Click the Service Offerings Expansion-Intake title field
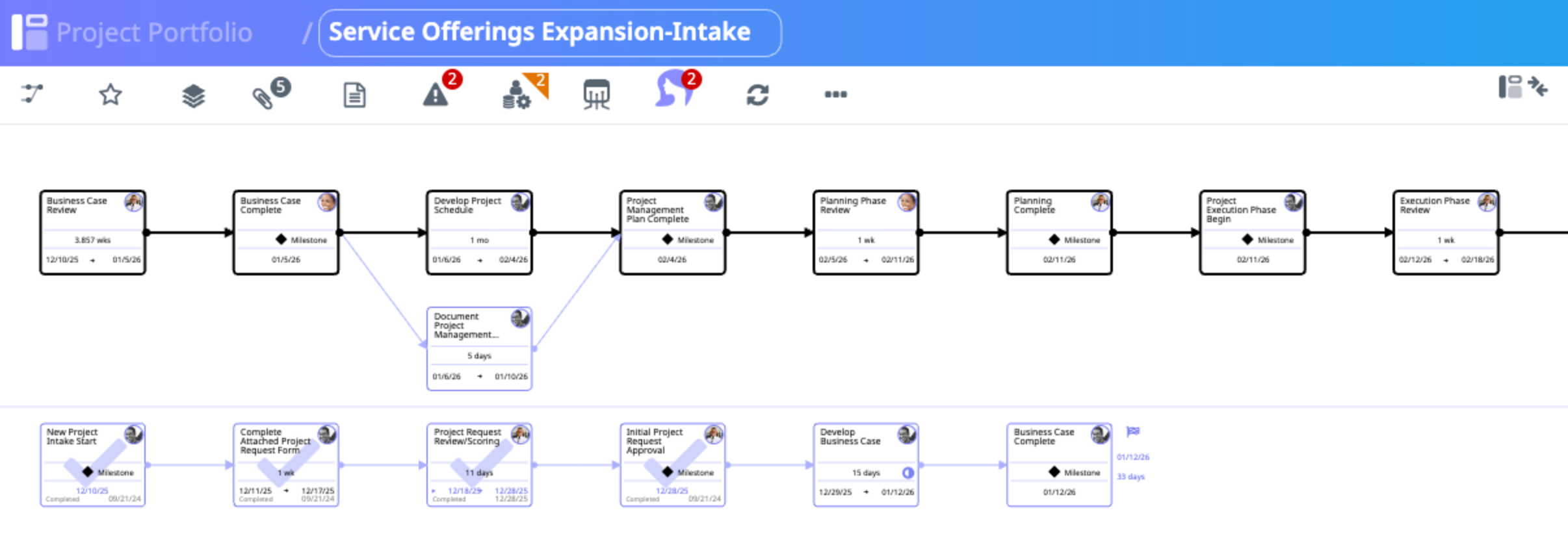Viewport: 1568px width, 560px height. click(x=549, y=32)
